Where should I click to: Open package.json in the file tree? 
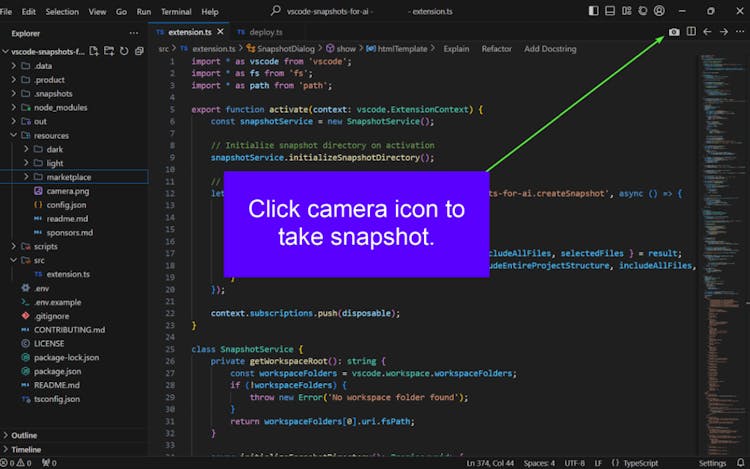(57, 371)
